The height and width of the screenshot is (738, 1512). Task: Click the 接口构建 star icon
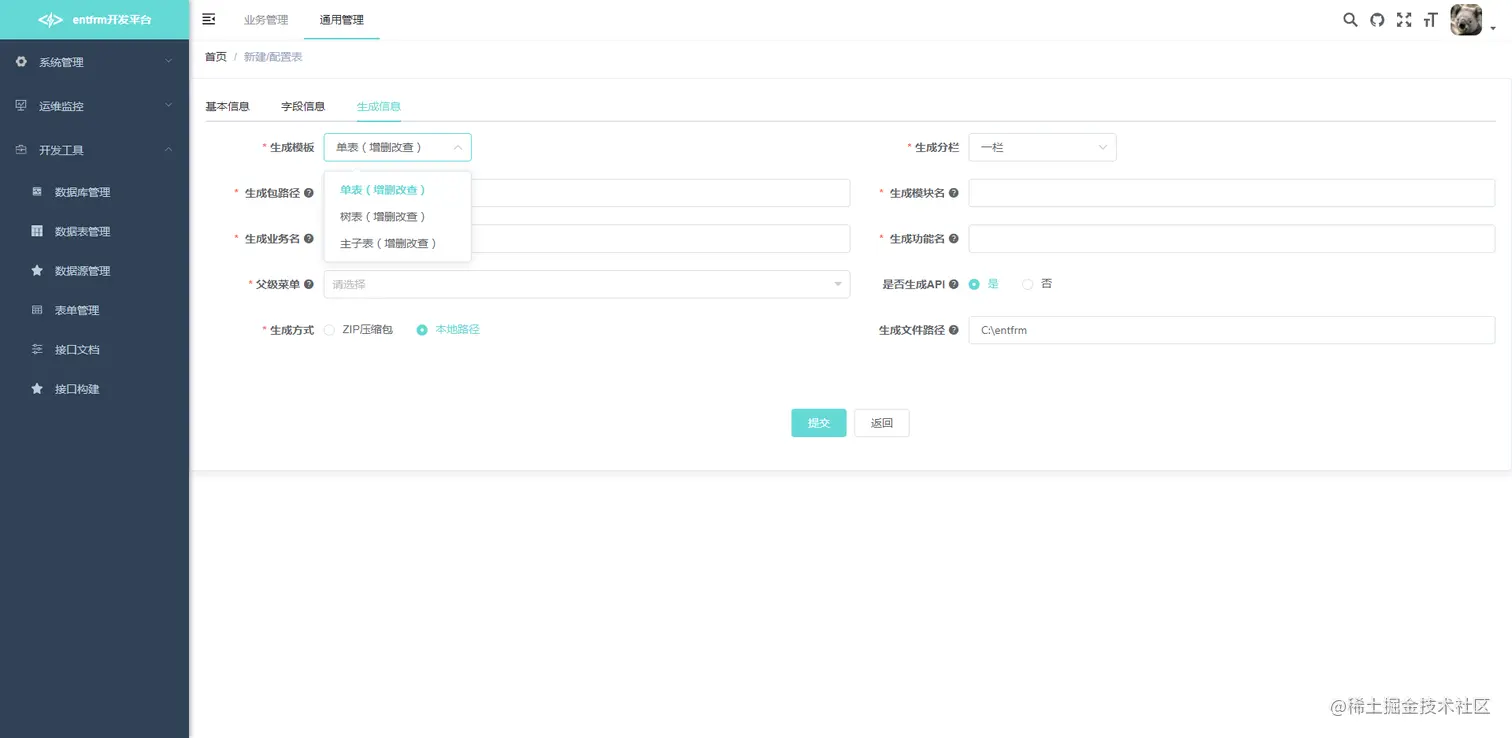point(37,388)
